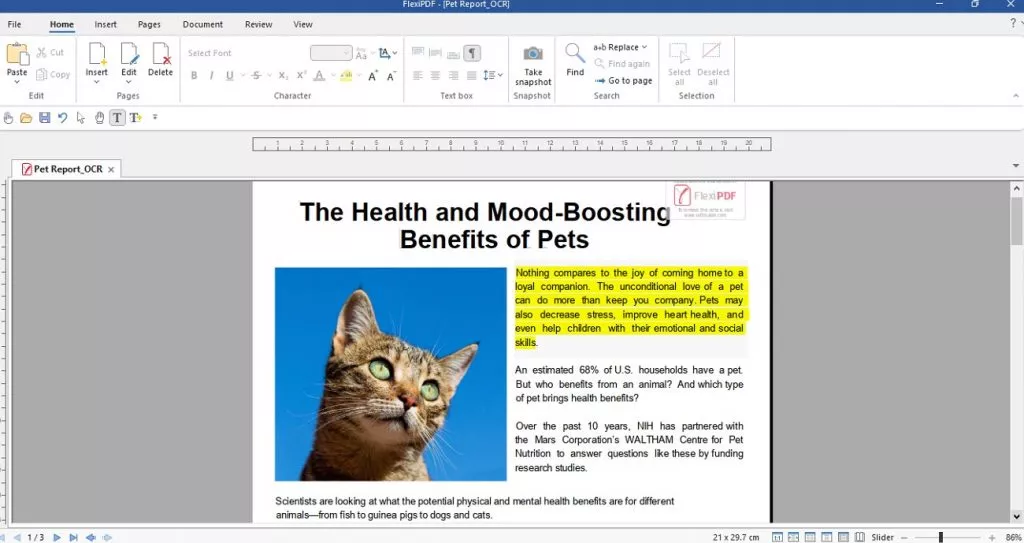The width and height of the screenshot is (1024, 543).
Task: Click the Cut scissors button
Action: click(x=50, y=52)
